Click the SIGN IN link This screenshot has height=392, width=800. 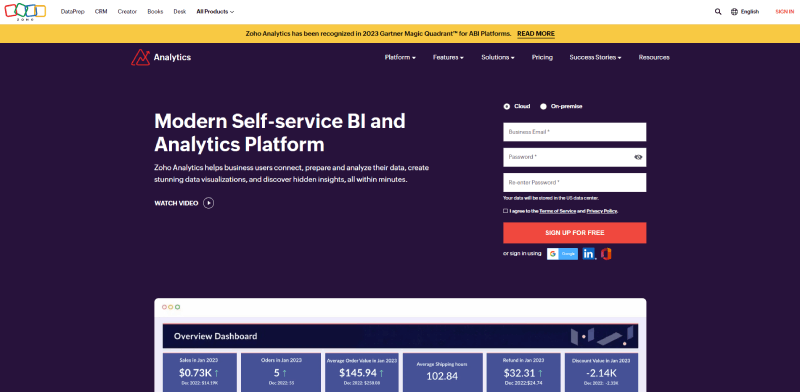(x=784, y=11)
